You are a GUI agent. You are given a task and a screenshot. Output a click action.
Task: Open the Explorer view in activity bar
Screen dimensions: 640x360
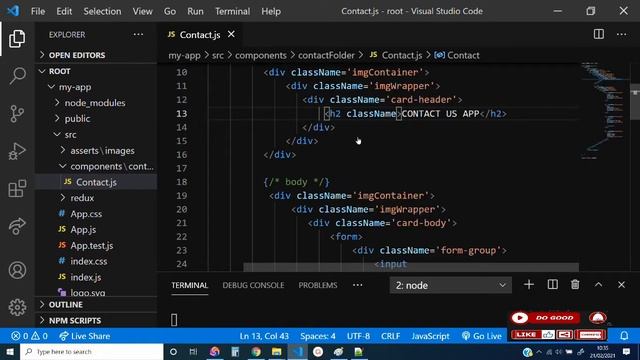17,38
